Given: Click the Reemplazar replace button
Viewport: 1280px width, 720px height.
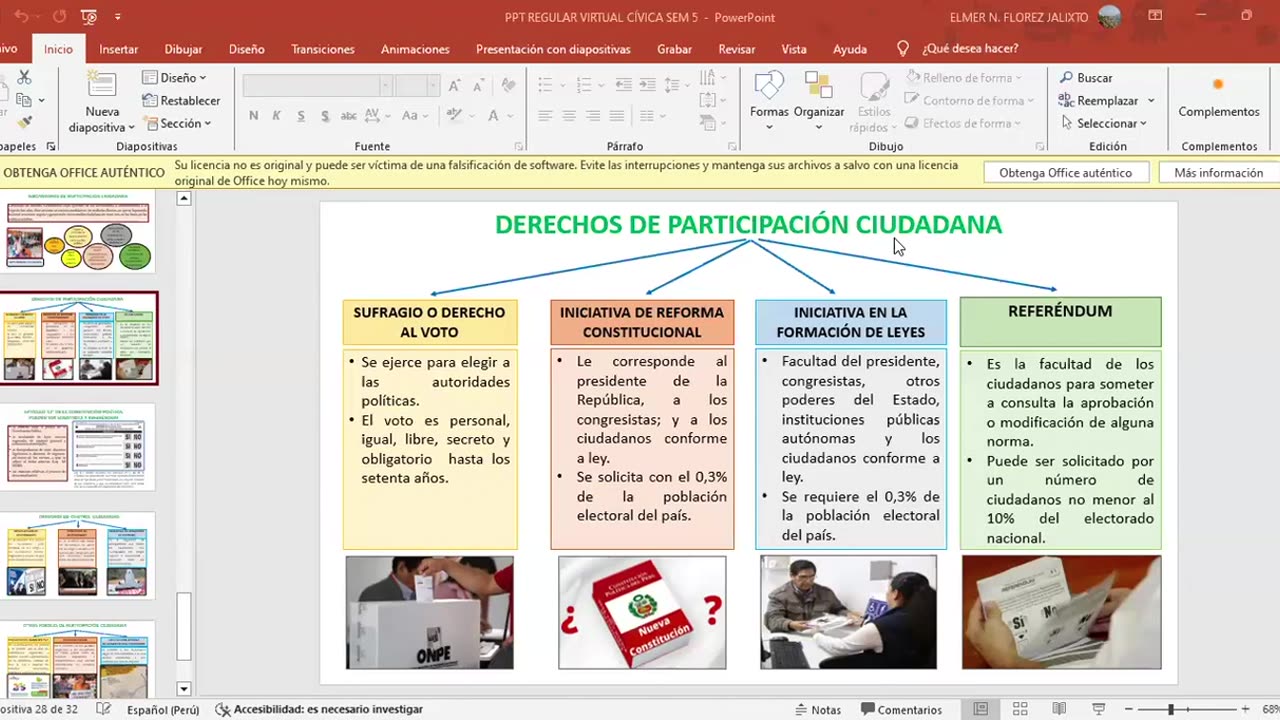Looking at the screenshot, I should coord(1106,101).
